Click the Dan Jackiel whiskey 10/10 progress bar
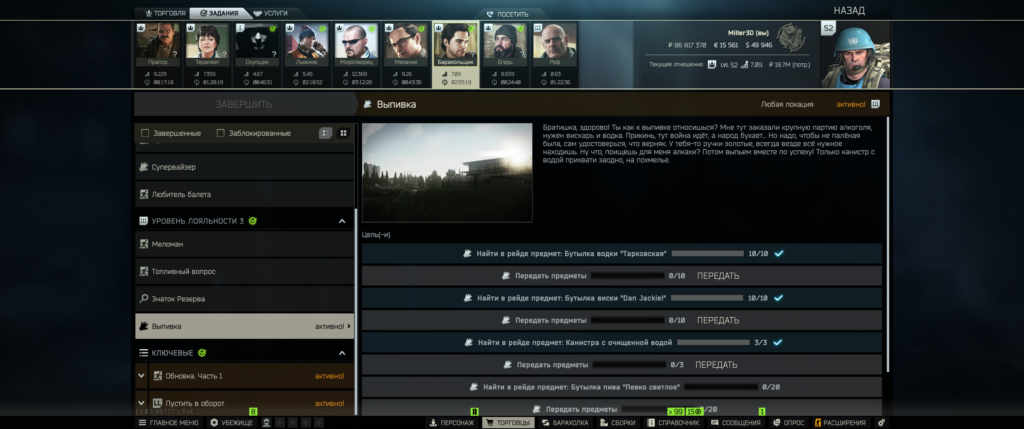 707,298
